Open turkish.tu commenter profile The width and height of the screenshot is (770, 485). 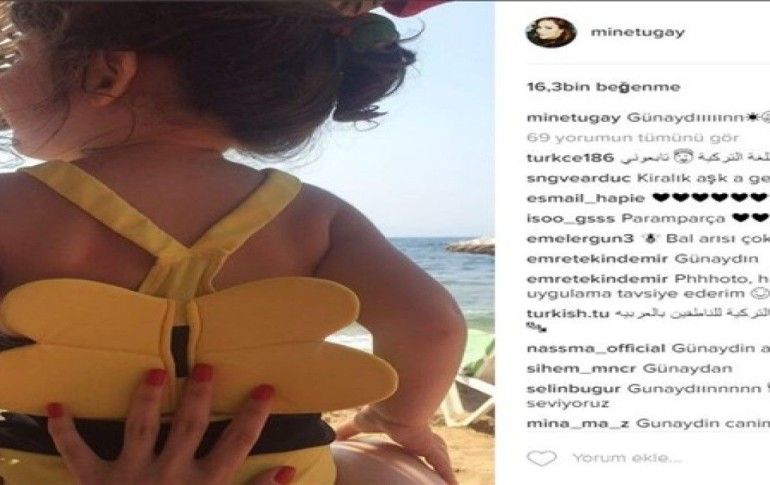click(568, 313)
